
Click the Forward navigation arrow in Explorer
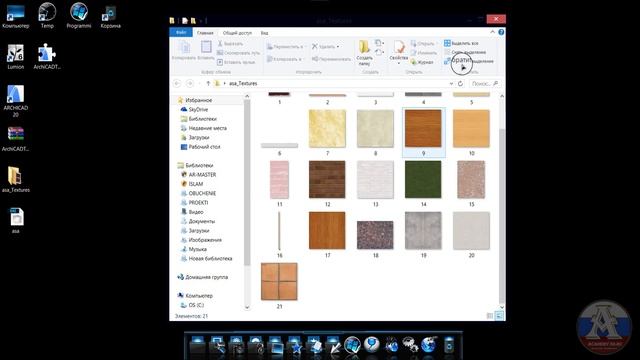tap(190, 83)
